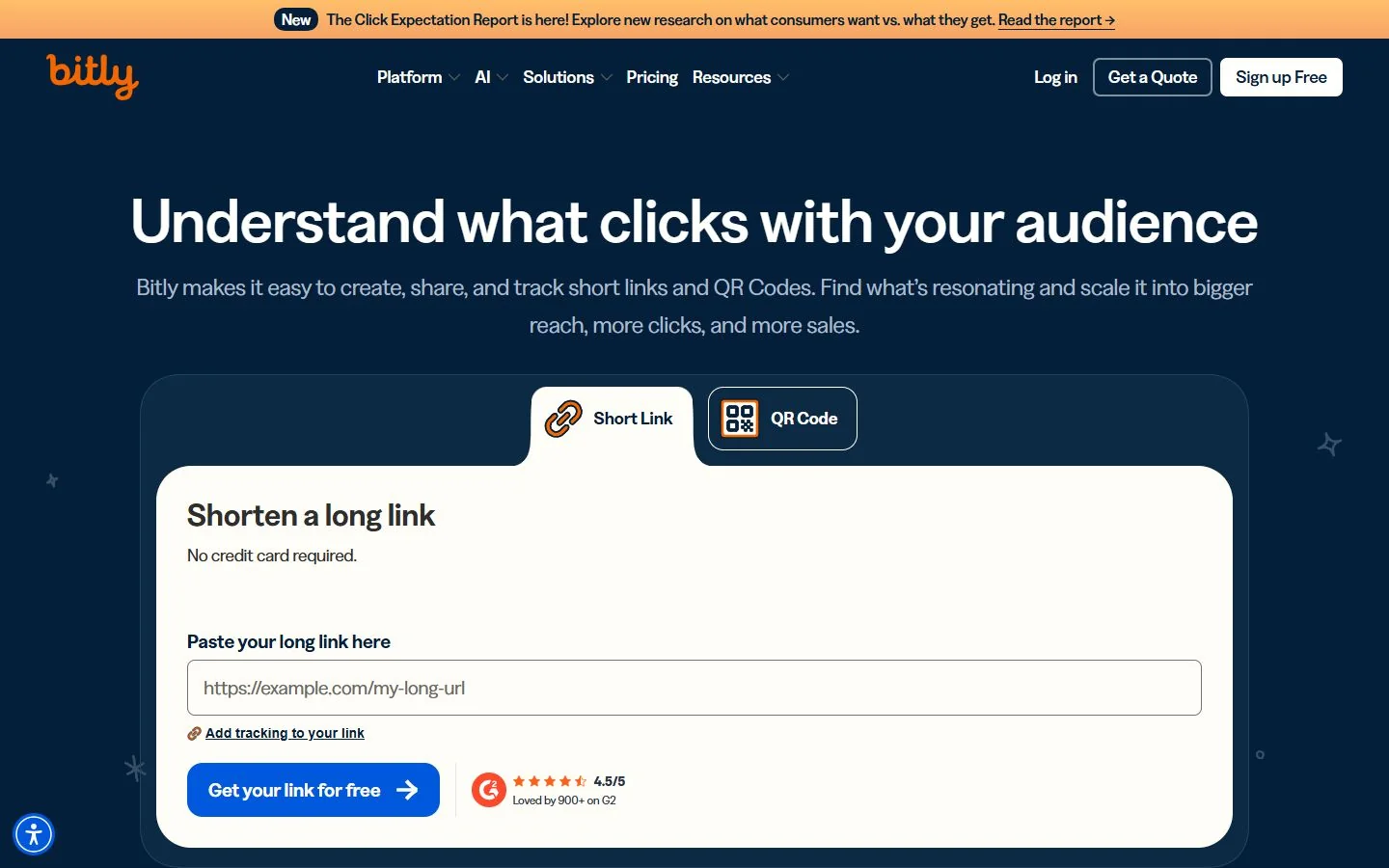Screen dimensions: 1389x868
Task: Click the 'No credit card required.' text
Action: click(272, 556)
